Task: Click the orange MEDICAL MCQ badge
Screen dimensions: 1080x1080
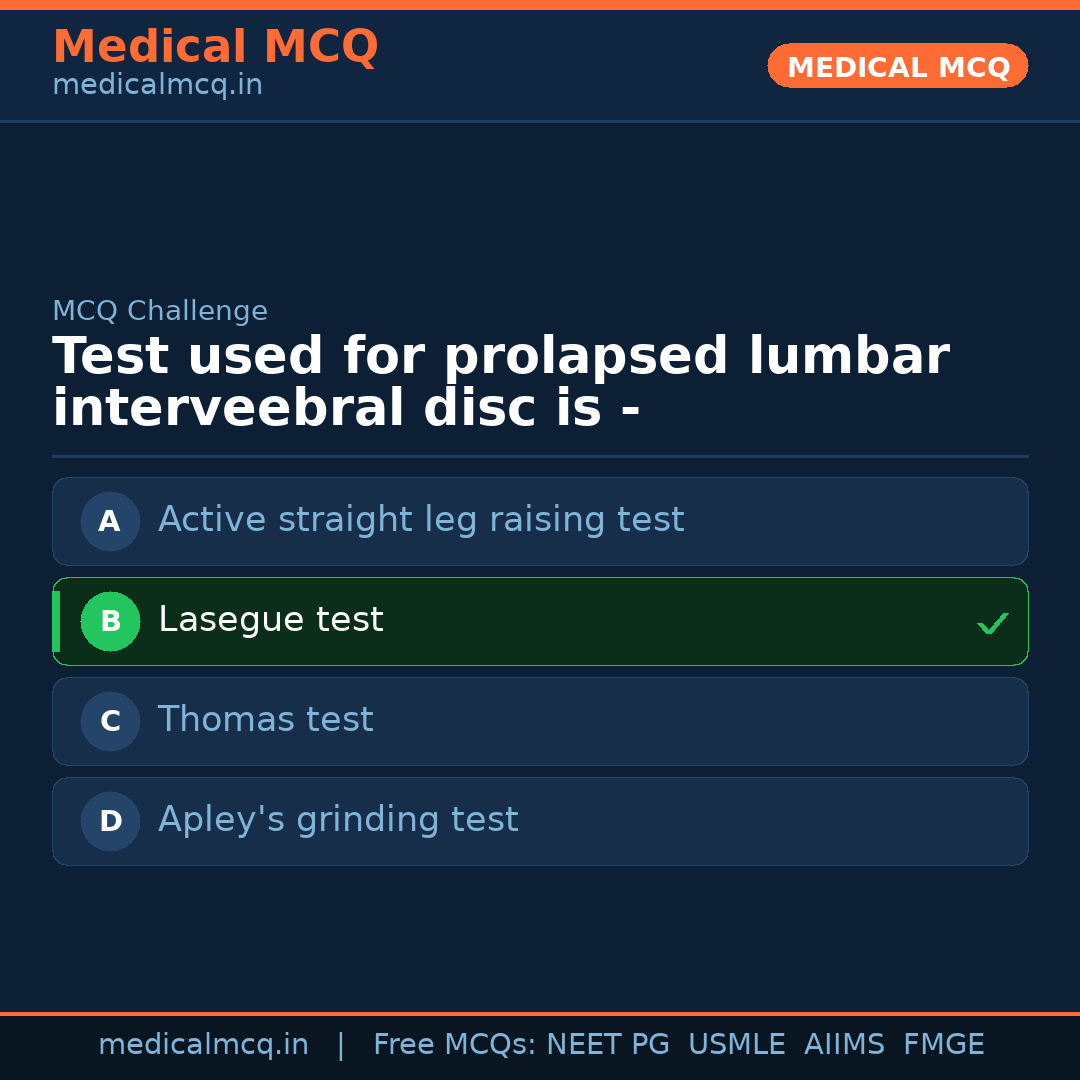Action: [x=897, y=66]
